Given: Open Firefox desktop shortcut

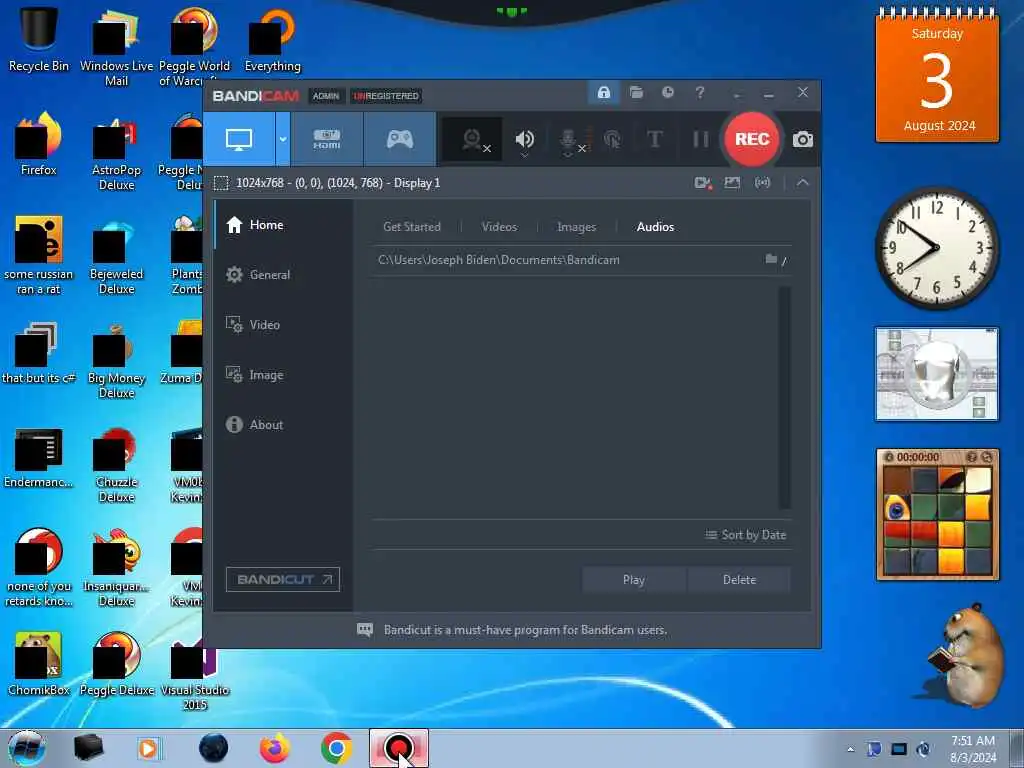Looking at the screenshot, I should (39, 144).
